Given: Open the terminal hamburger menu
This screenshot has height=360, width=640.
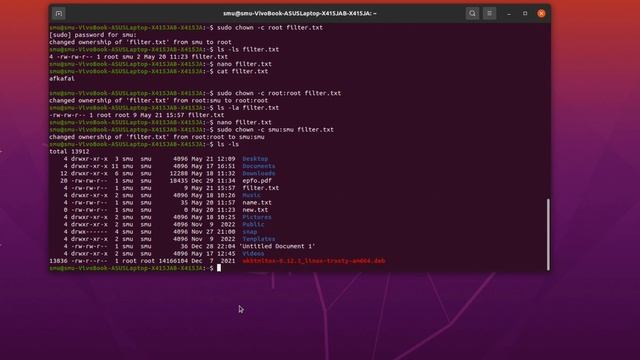Looking at the screenshot, I should 489,13.
